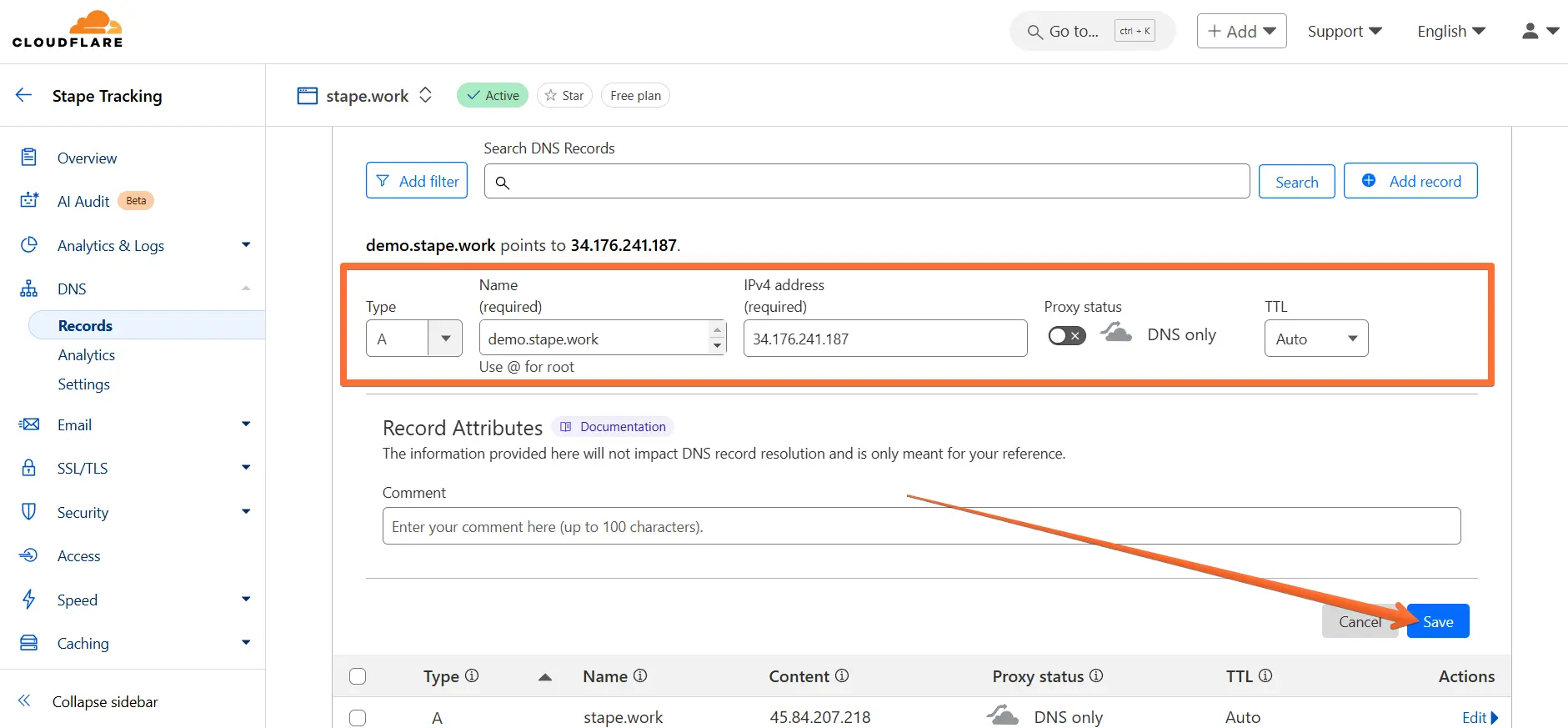Click the Star button
The image size is (1568, 728).
point(564,95)
